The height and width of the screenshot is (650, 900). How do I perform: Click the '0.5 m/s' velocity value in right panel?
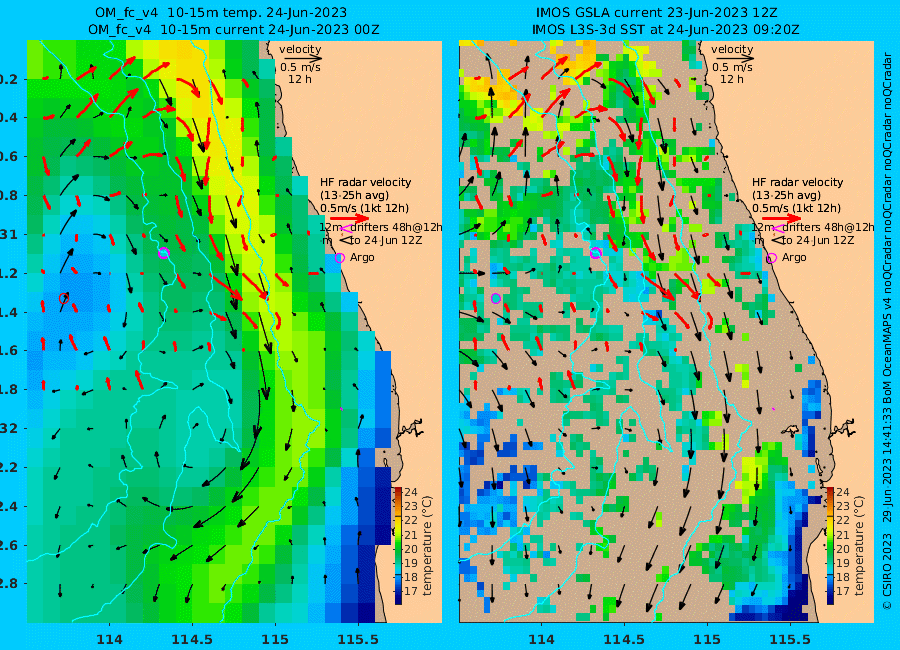point(732,67)
